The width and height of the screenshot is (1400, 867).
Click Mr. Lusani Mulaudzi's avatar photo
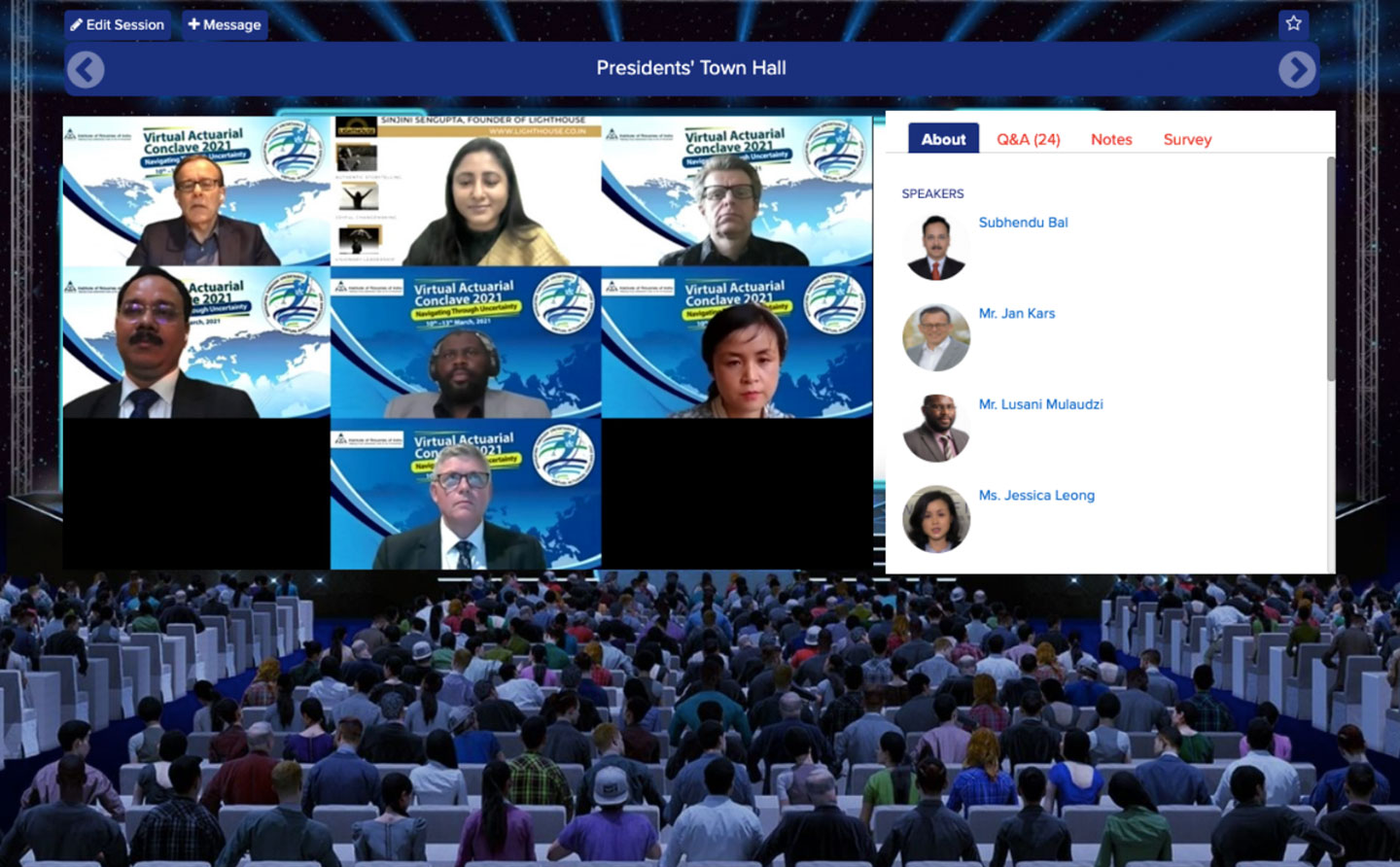click(x=935, y=429)
